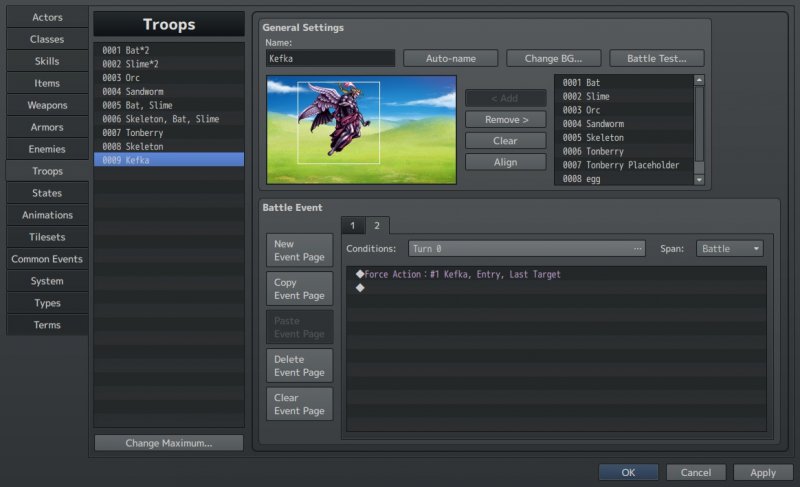Image resolution: width=800 pixels, height=487 pixels.
Task: Switch to battle event page 1
Action: [x=353, y=225]
